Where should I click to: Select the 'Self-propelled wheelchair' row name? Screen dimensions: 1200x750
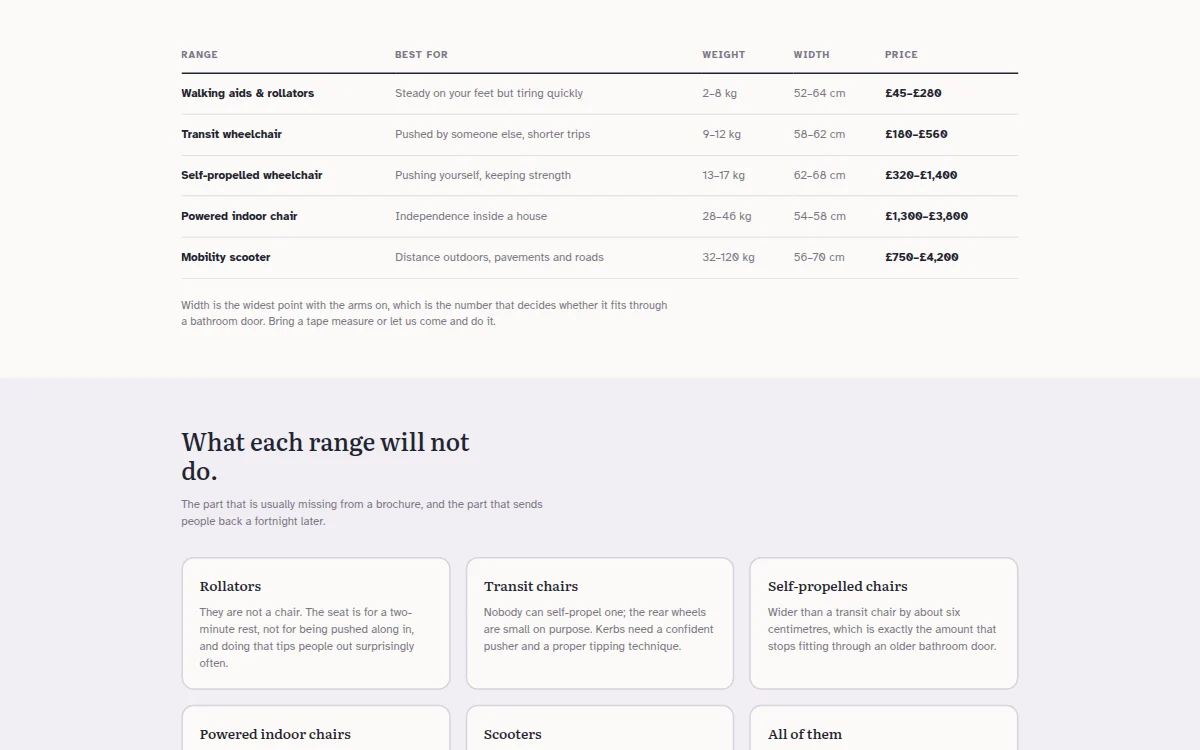point(252,175)
